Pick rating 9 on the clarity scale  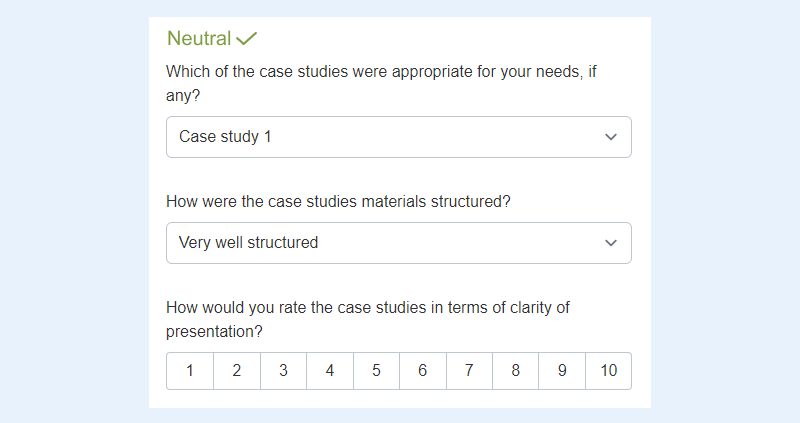tap(562, 371)
